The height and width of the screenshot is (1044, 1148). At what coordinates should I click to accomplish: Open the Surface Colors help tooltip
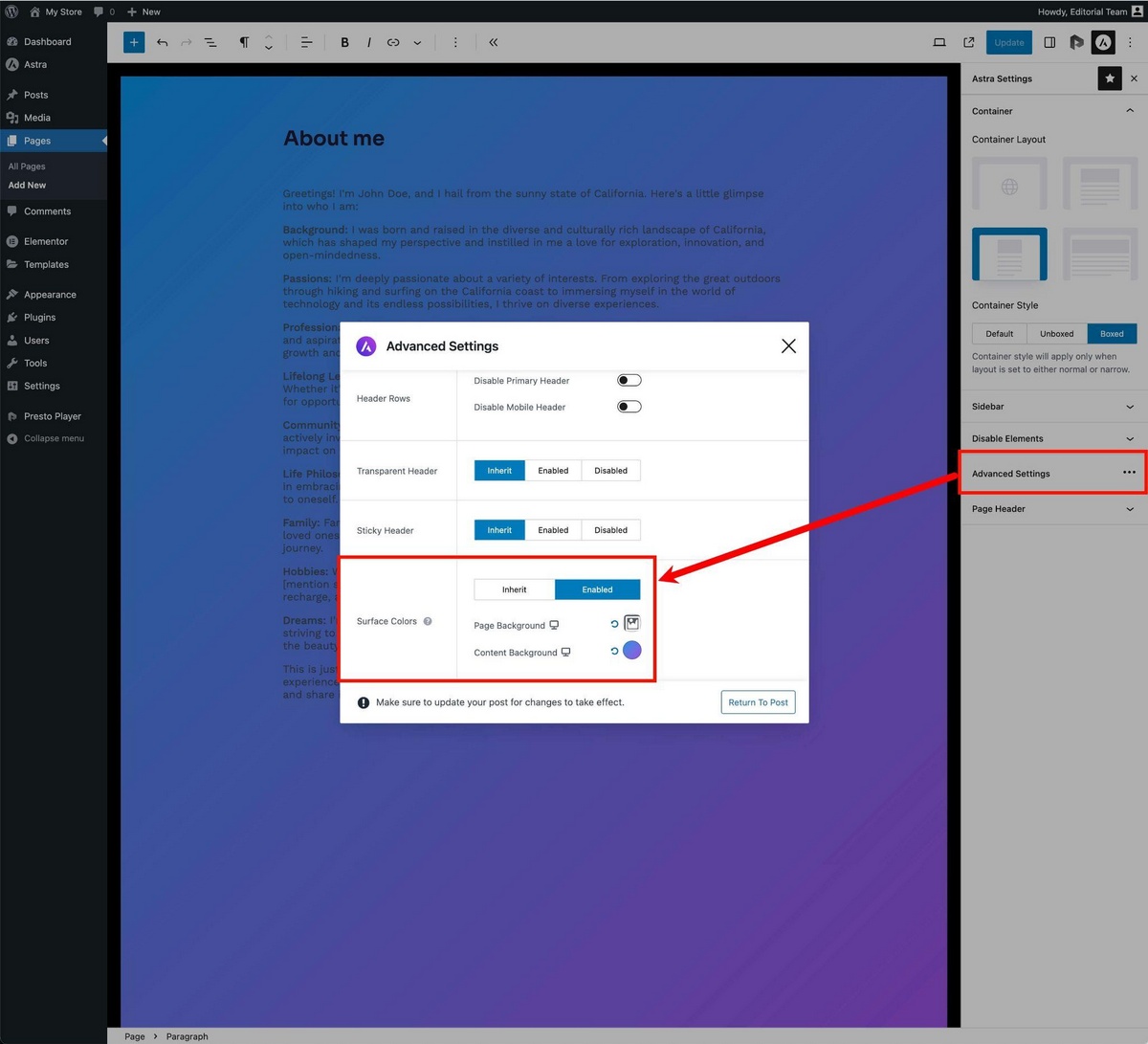(x=428, y=621)
